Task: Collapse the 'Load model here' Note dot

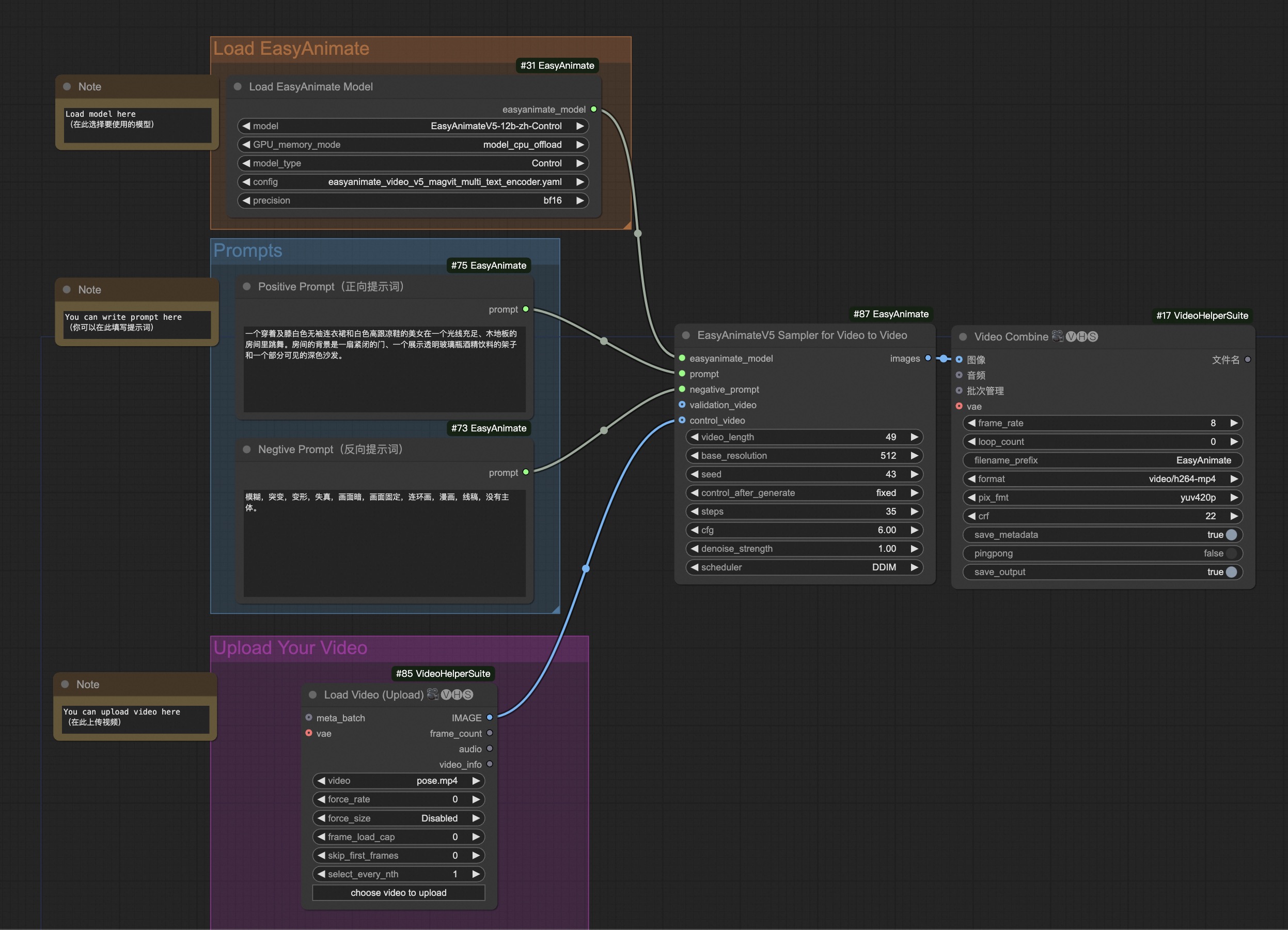Action: [x=67, y=86]
